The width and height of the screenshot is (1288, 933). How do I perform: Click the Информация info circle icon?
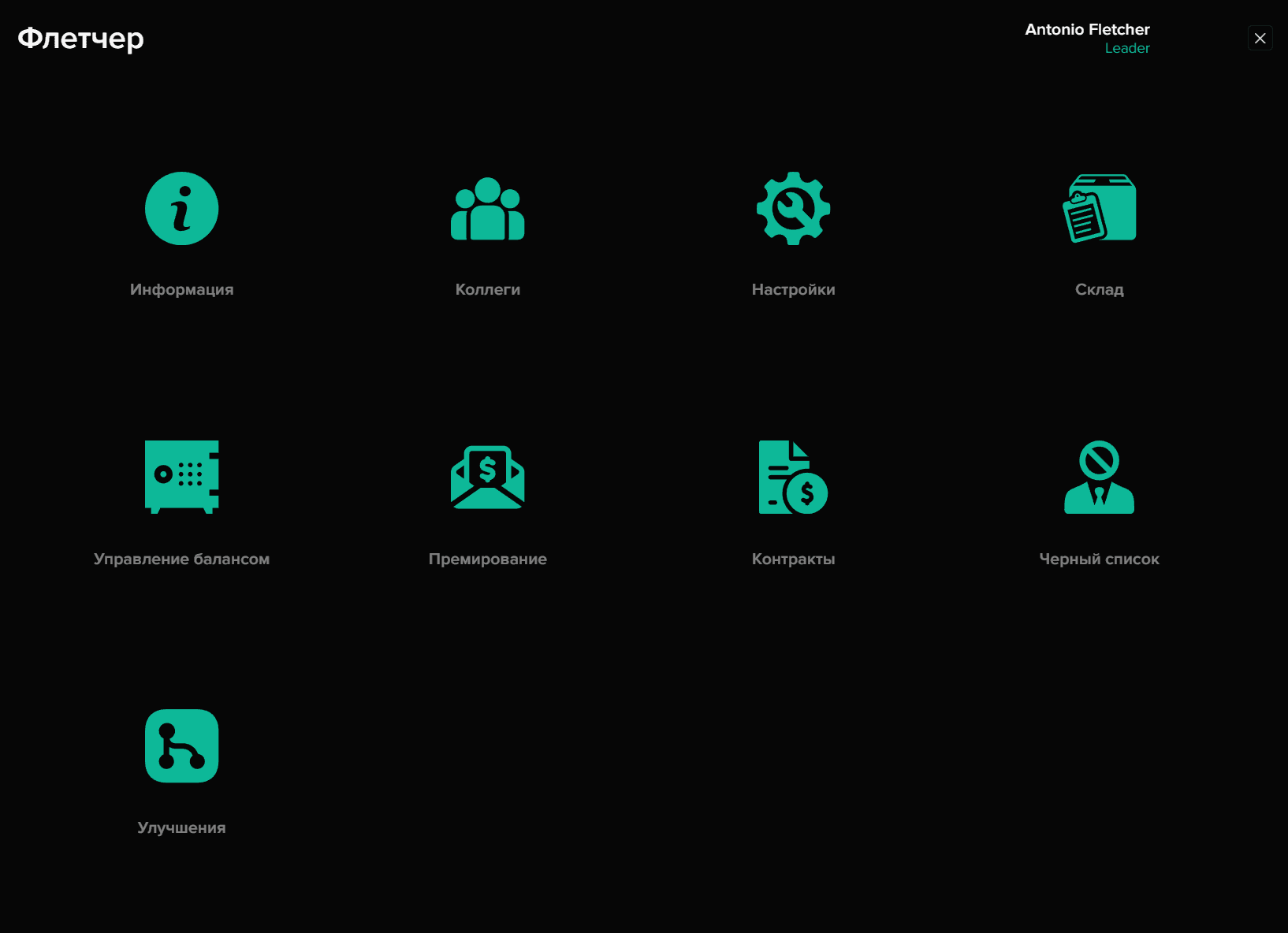point(181,209)
